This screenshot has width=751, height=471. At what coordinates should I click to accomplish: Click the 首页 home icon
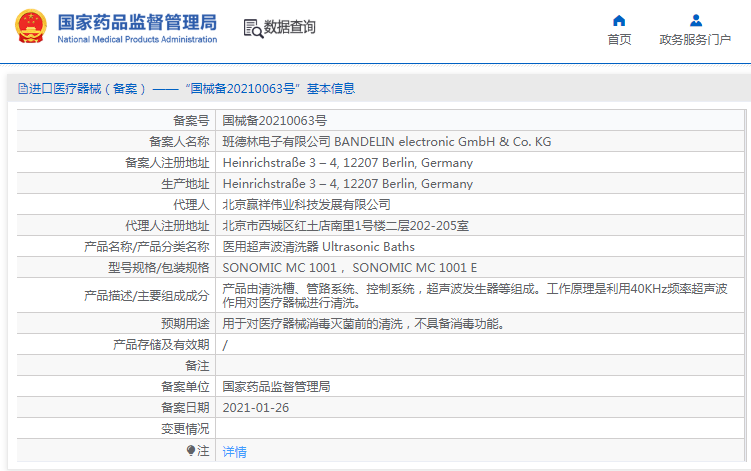[x=619, y=21]
